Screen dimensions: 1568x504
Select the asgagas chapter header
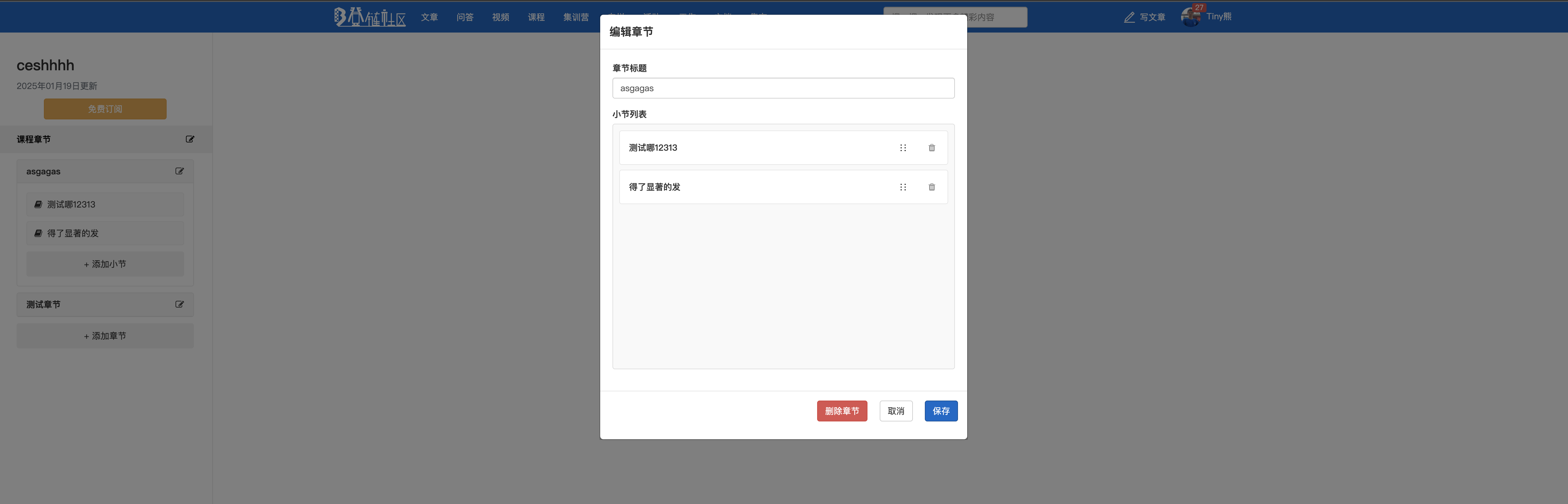click(x=105, y=172)
